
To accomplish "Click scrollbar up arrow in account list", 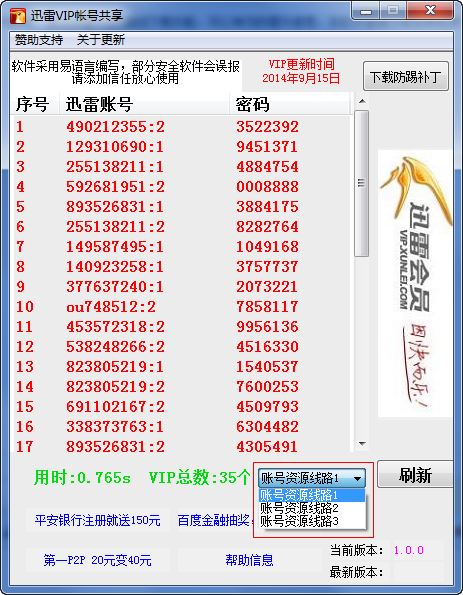I will (x=362, y=101).
